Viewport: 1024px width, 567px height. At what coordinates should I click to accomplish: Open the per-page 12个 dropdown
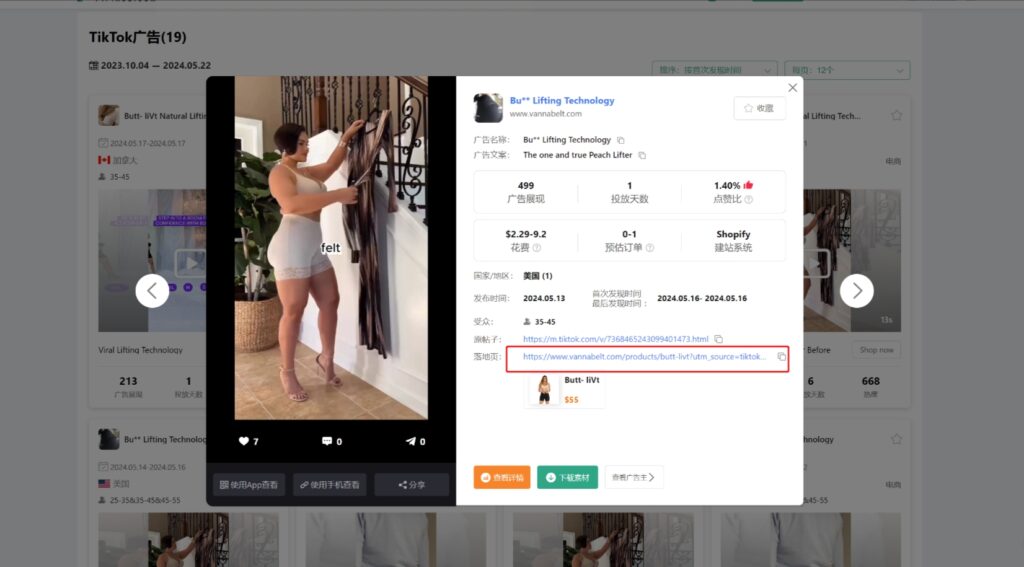coord(847,70)
